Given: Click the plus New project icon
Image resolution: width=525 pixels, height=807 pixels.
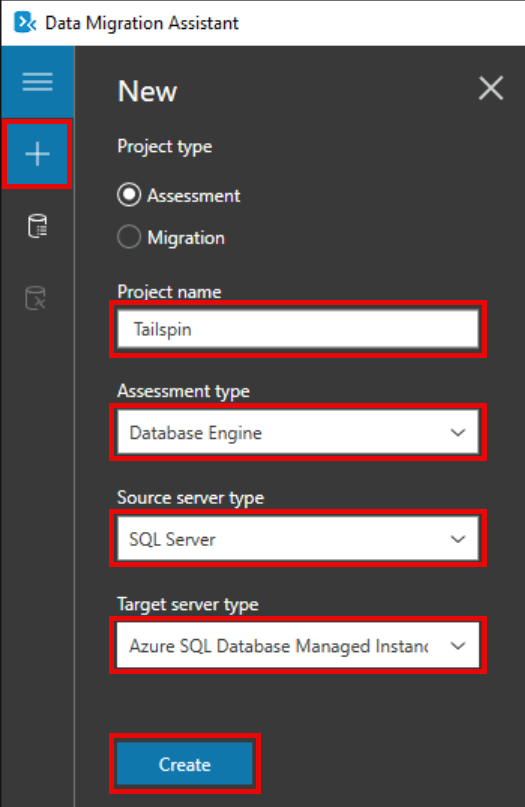Looking at the screenshot, I should pyautogui.click(x=37, y=154).
